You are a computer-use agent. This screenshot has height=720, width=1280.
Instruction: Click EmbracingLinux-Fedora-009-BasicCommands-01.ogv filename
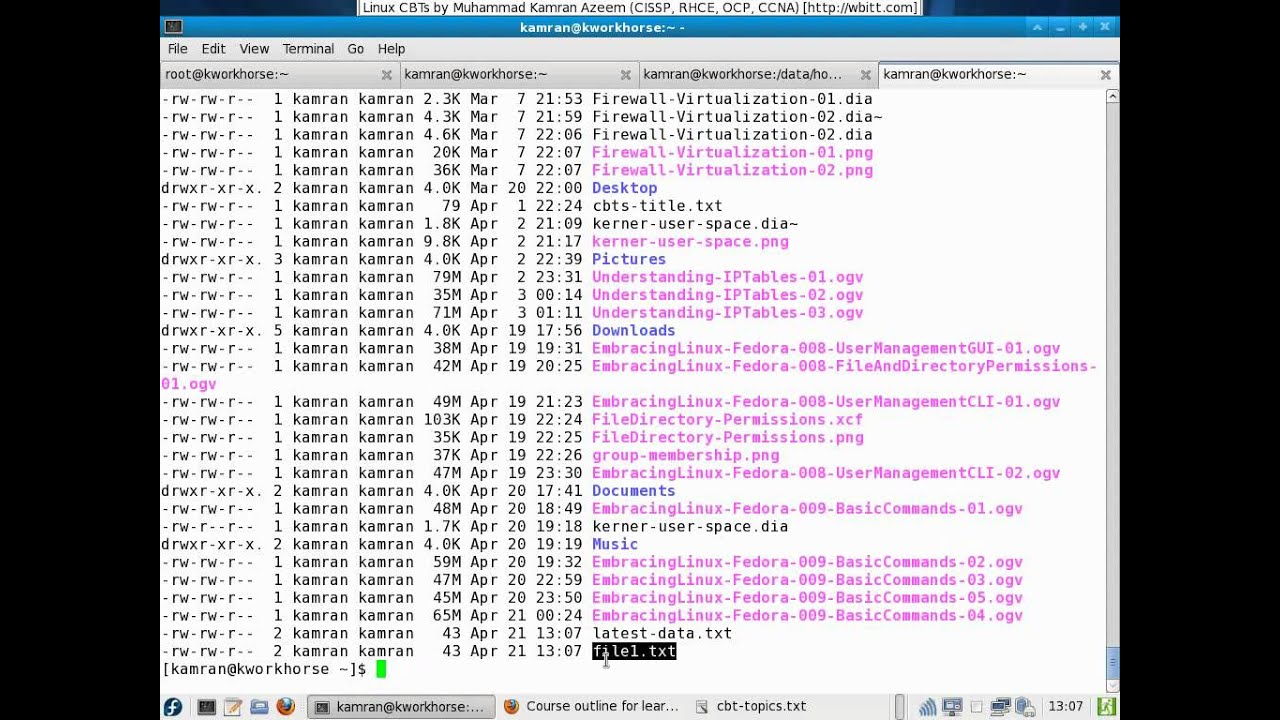(807, 509)
